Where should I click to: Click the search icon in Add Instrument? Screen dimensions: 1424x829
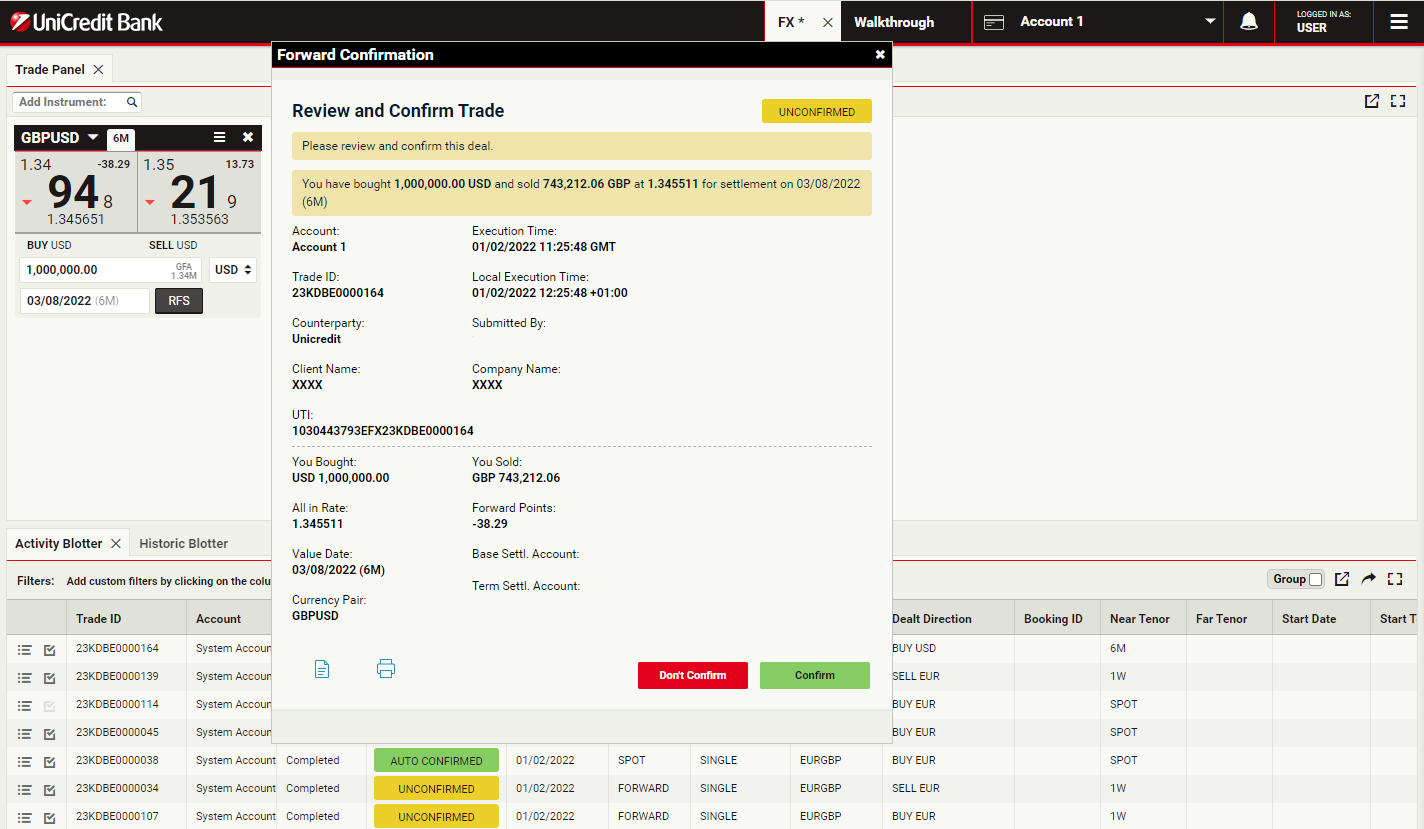(132, 102)
